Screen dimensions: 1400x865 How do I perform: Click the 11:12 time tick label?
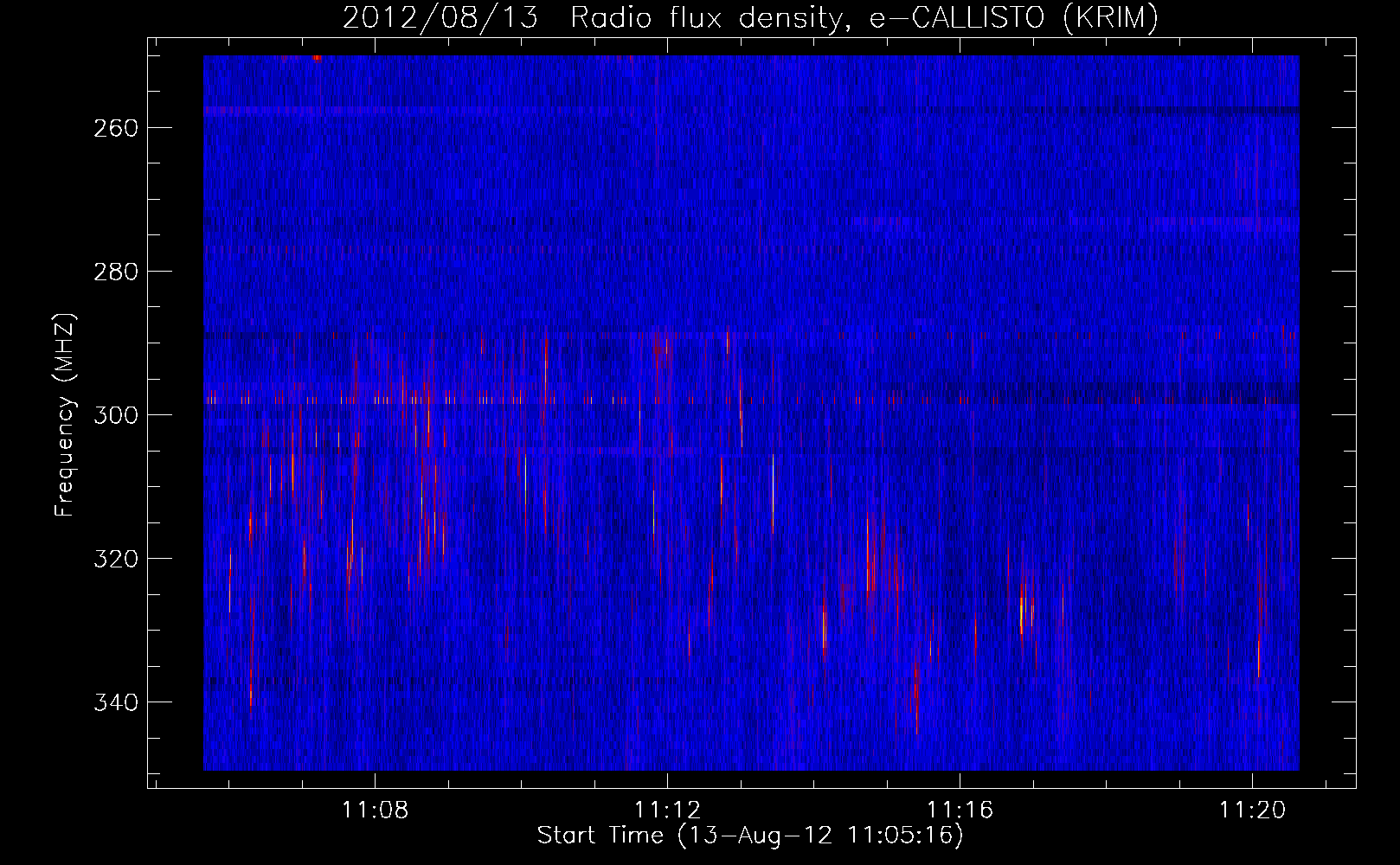coord(668,811)
